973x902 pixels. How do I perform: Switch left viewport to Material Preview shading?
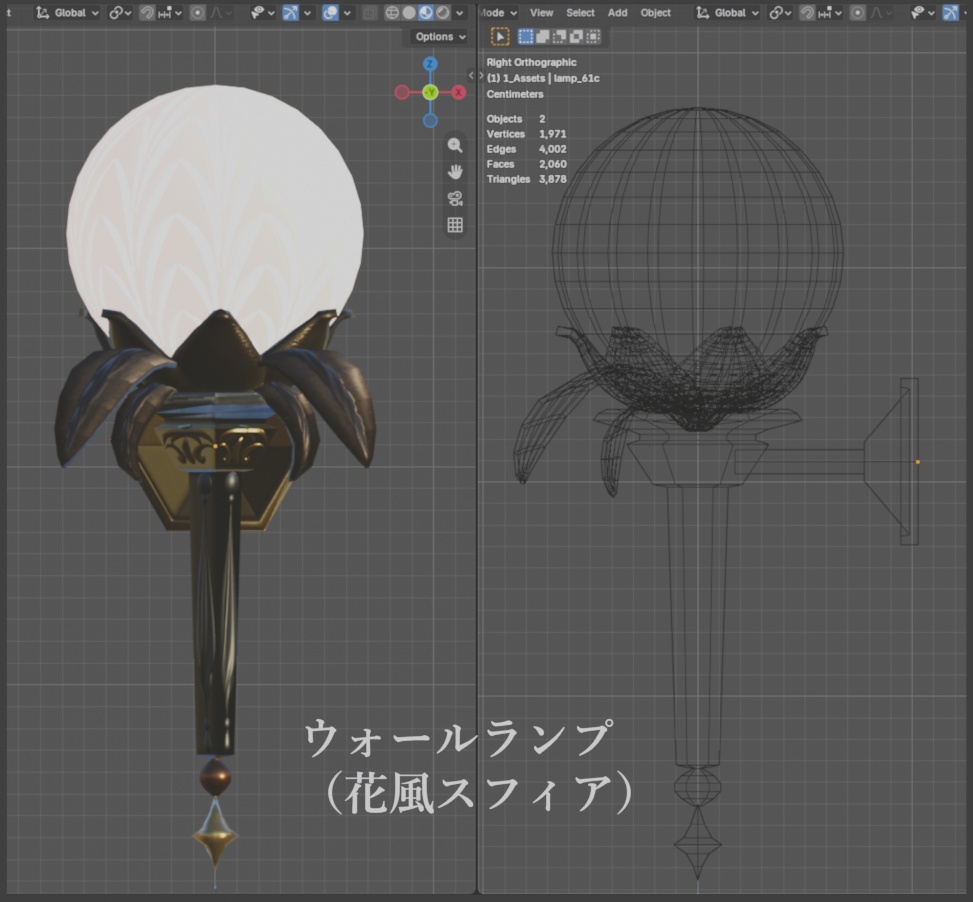click(426, 12)
